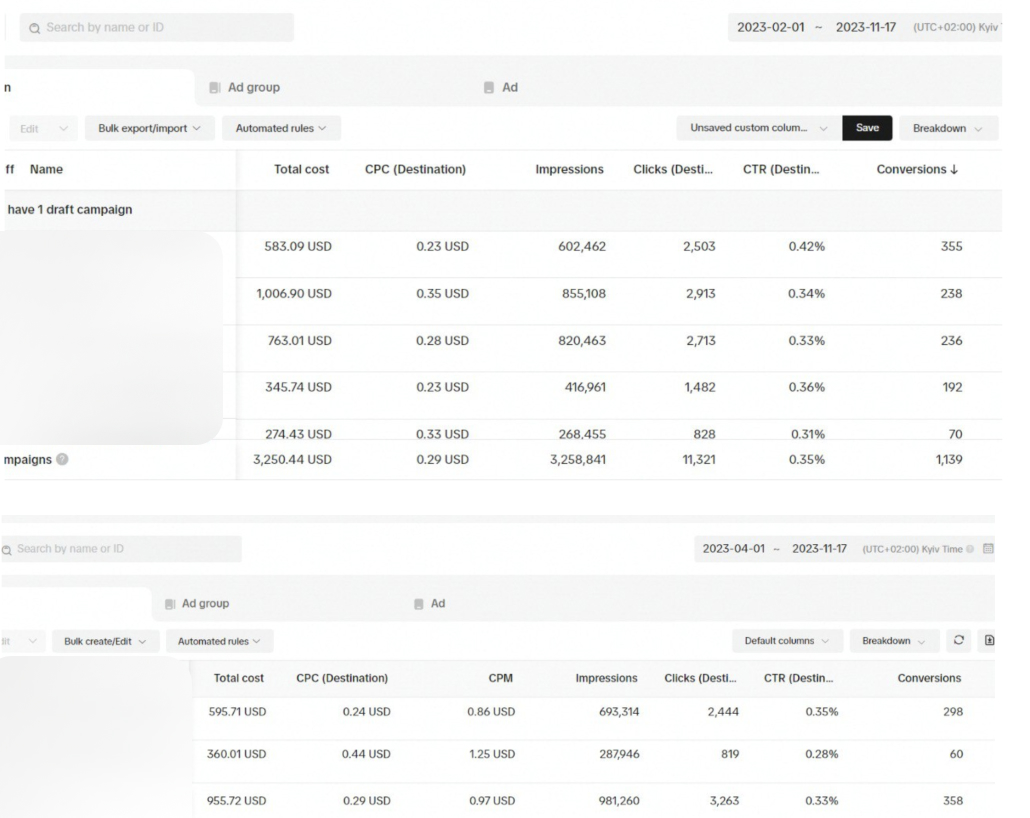This screenshot has width=1030, height=818.
Task: Open Bulk create/Edit dropdown
Action: [x=105, y=641]
